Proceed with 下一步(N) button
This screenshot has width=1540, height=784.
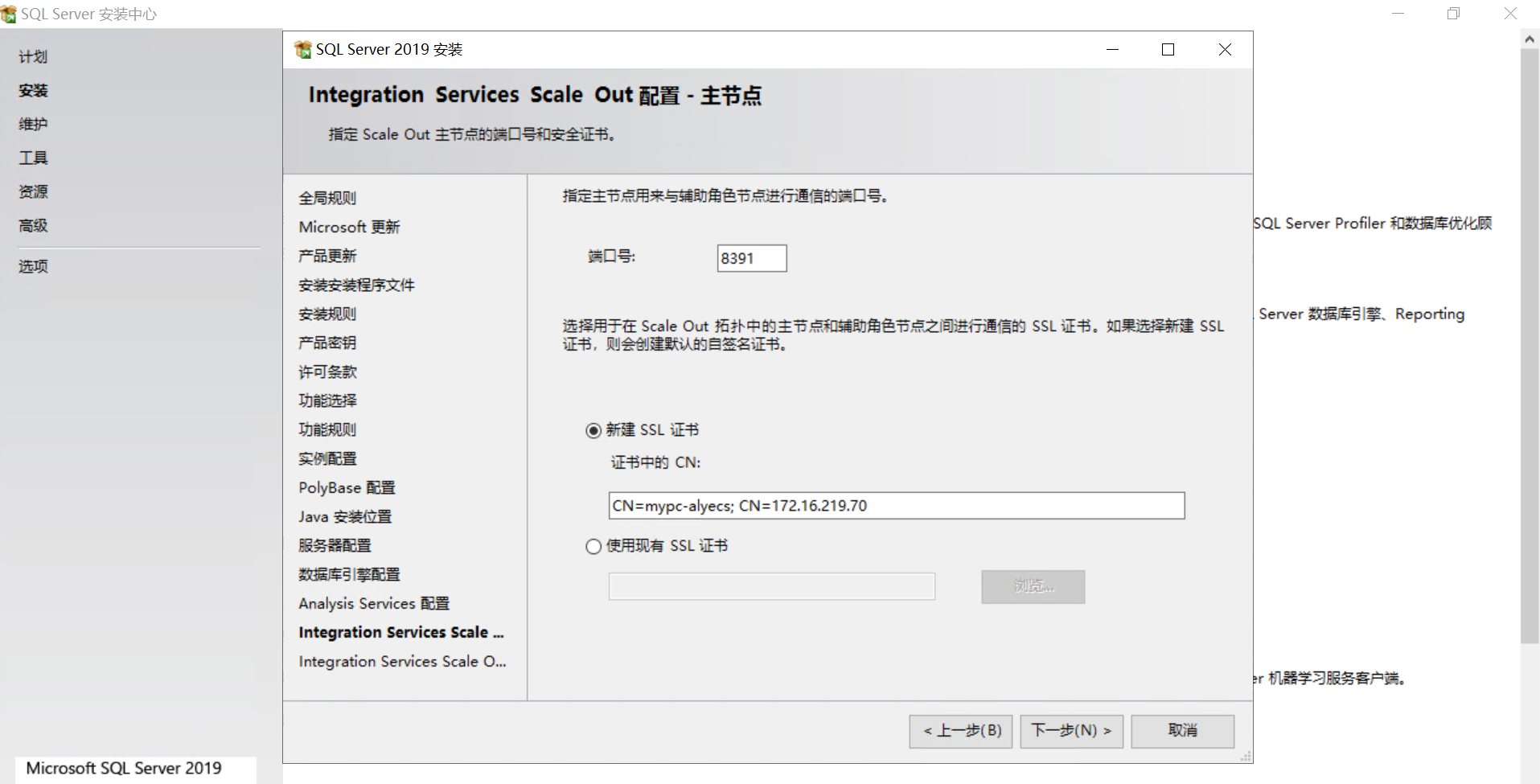1072,731
